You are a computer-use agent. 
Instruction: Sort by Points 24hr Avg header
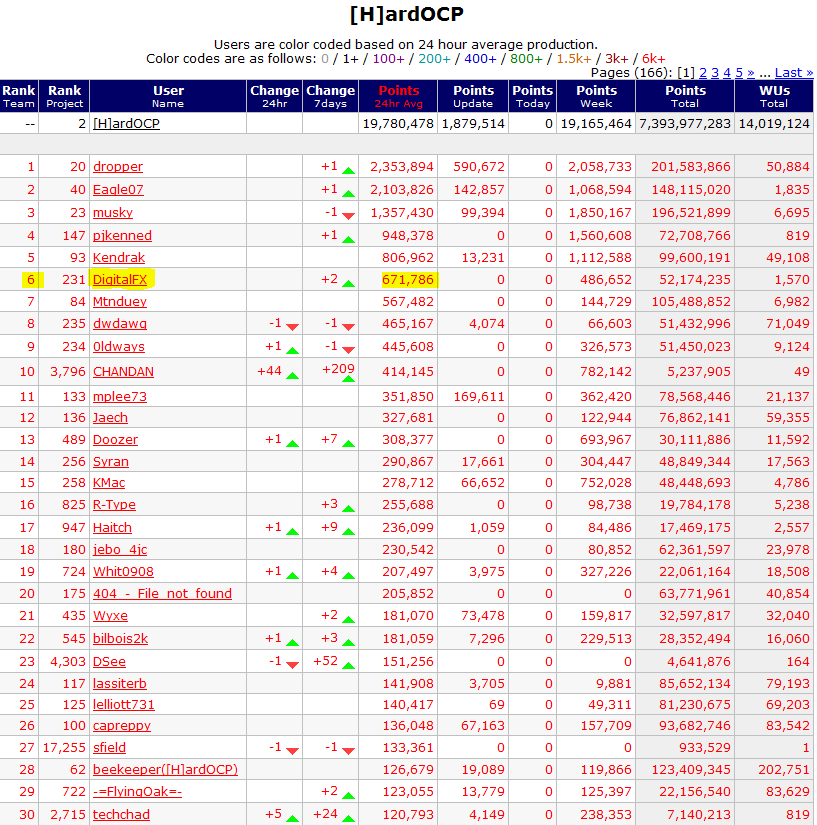coord(399,96)
